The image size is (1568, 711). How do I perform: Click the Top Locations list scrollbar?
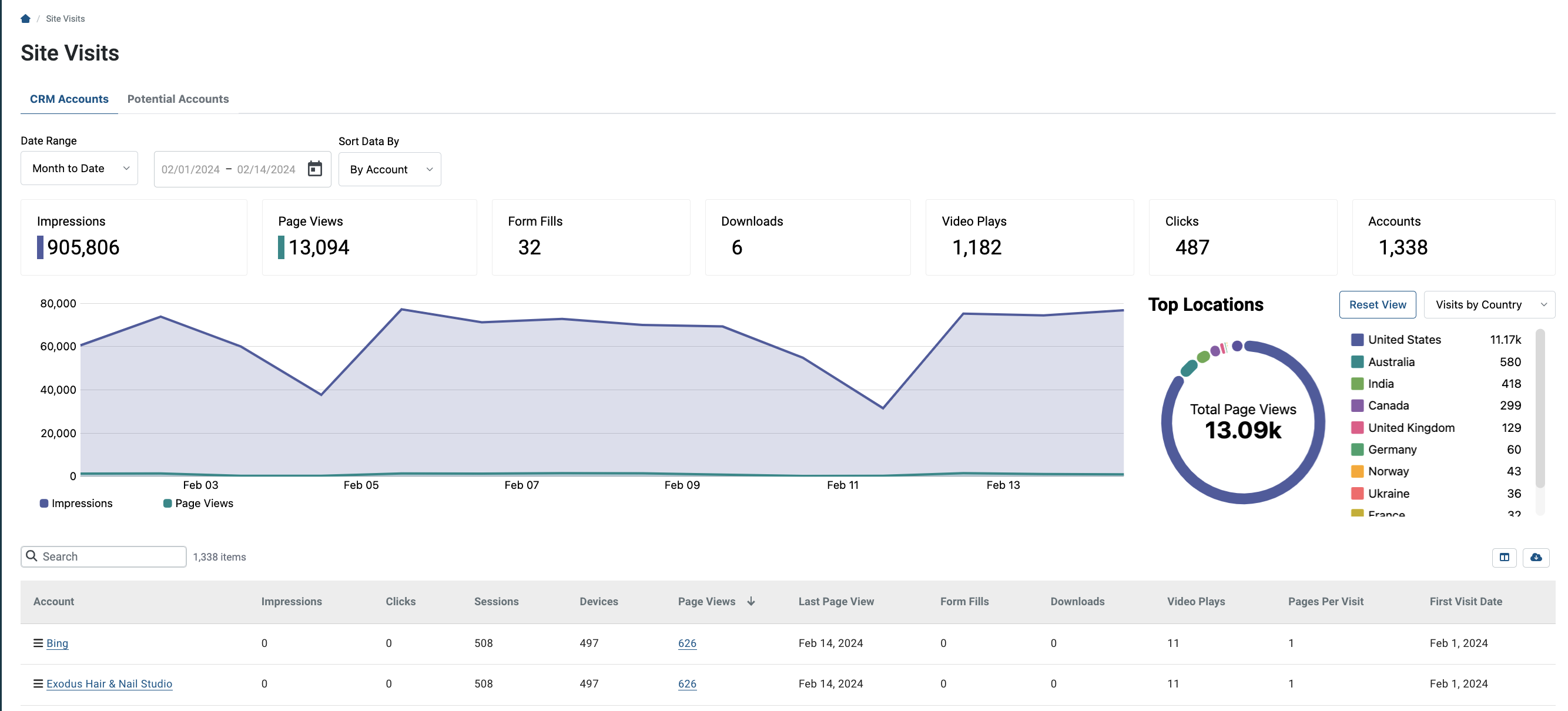(1540, 408)
